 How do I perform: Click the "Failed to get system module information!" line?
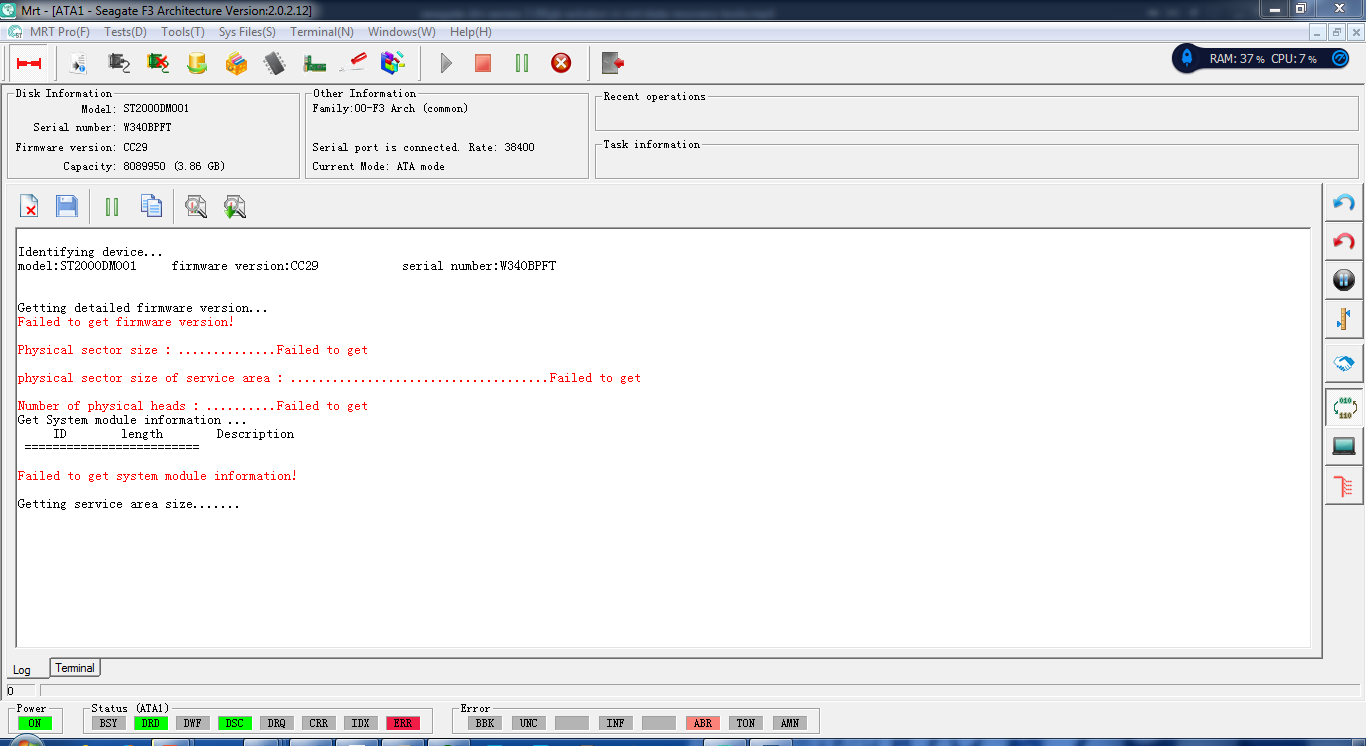tap(157, 476)
